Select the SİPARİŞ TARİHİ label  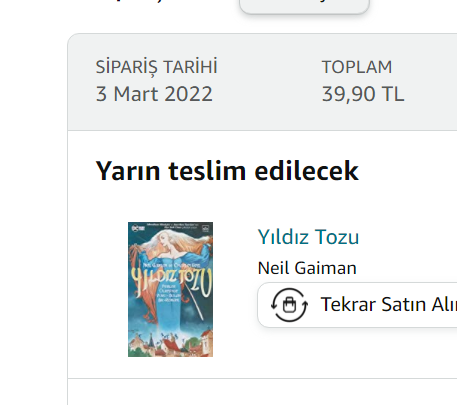156,67
